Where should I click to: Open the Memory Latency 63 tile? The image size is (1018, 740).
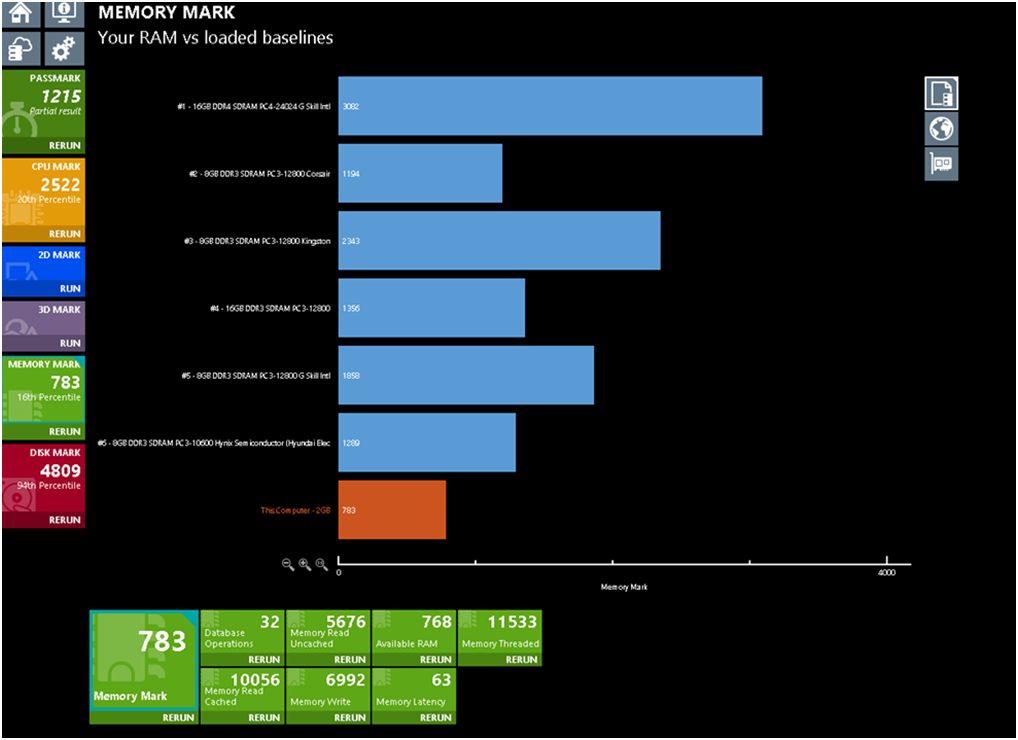click(414, 689)
